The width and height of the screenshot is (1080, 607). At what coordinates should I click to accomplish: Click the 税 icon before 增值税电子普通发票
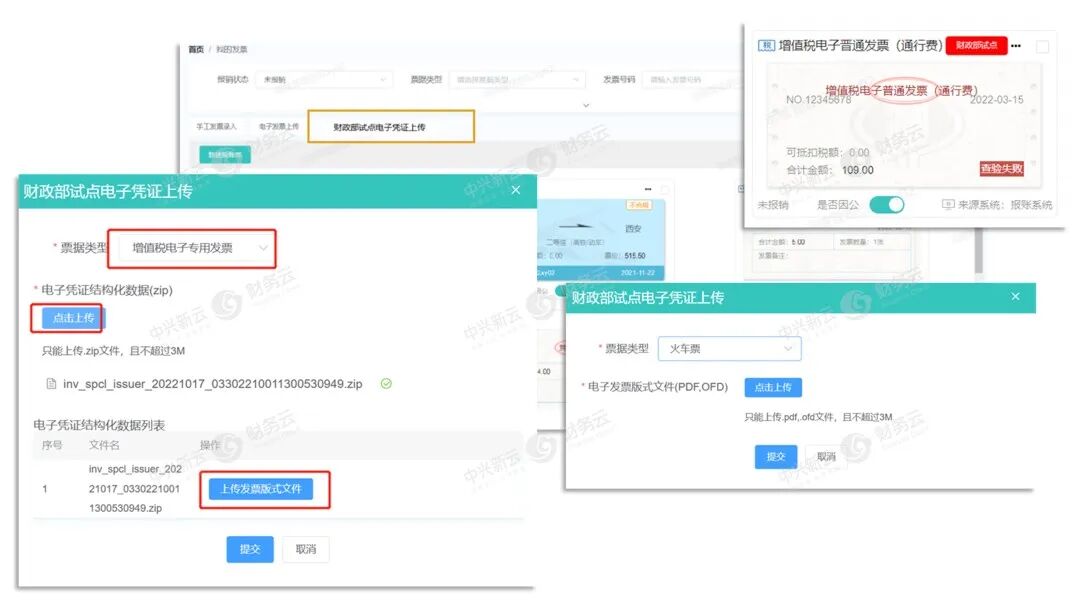tap(767, 45)
